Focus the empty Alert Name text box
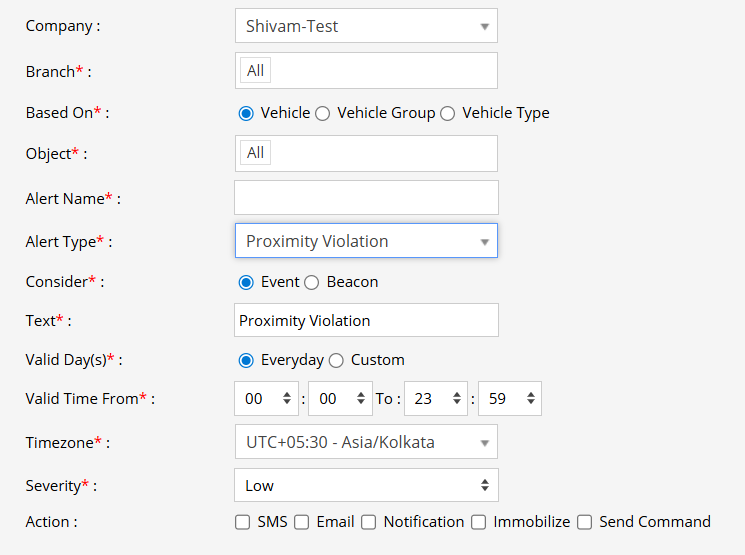The image size is (745, 555). [365, 198]
